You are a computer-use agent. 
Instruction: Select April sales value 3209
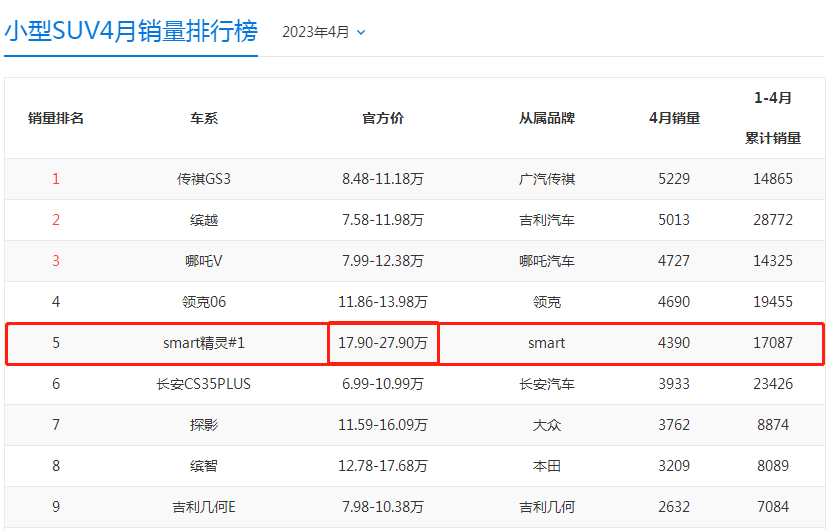pyautogui.click(x=674, y=466)
